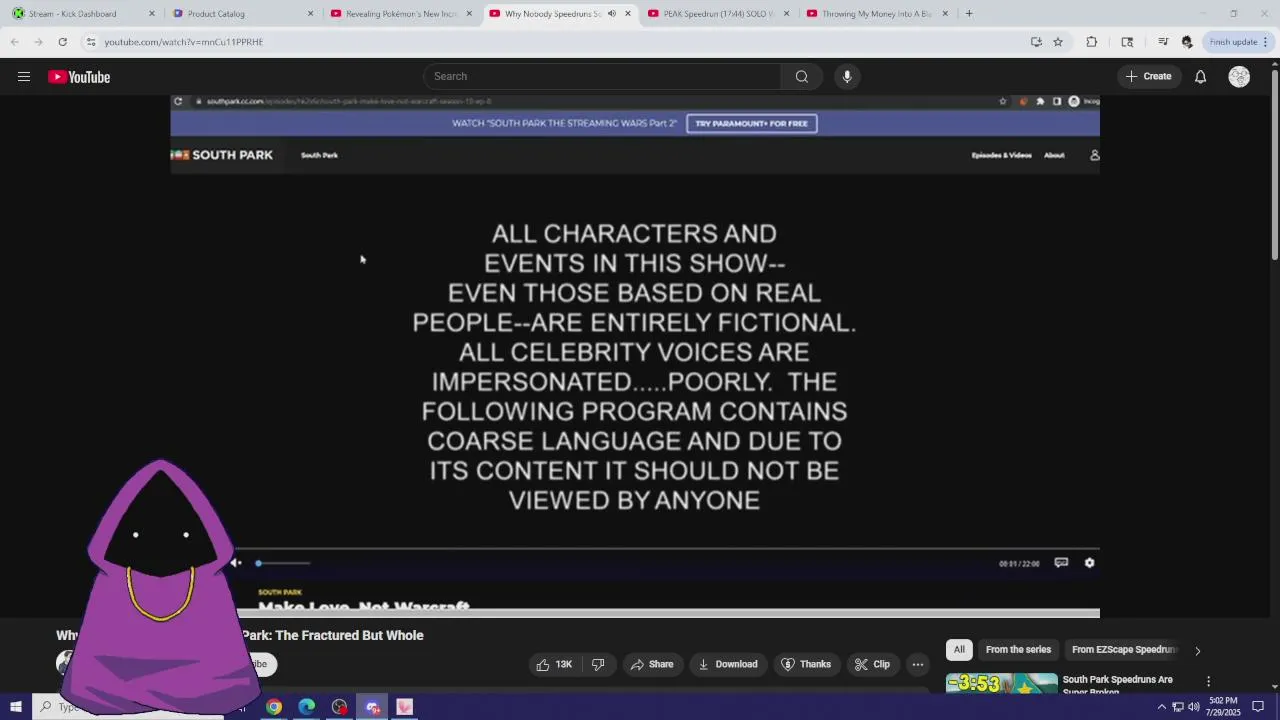Select From EZScape Speedruns chip
1280x720 pixels.
[1123, 650]
